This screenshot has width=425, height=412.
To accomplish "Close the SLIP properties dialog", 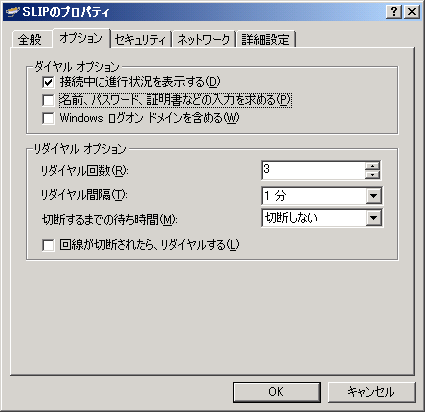I will coord(412,12).
